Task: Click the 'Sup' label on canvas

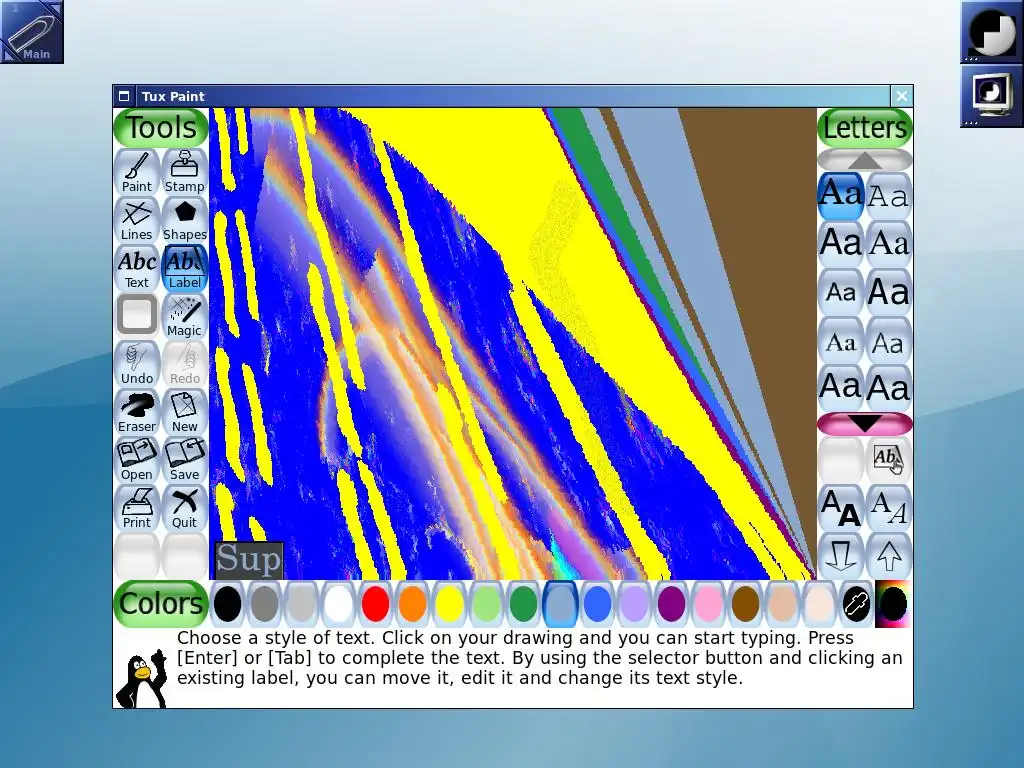Action: coord(249,560)
